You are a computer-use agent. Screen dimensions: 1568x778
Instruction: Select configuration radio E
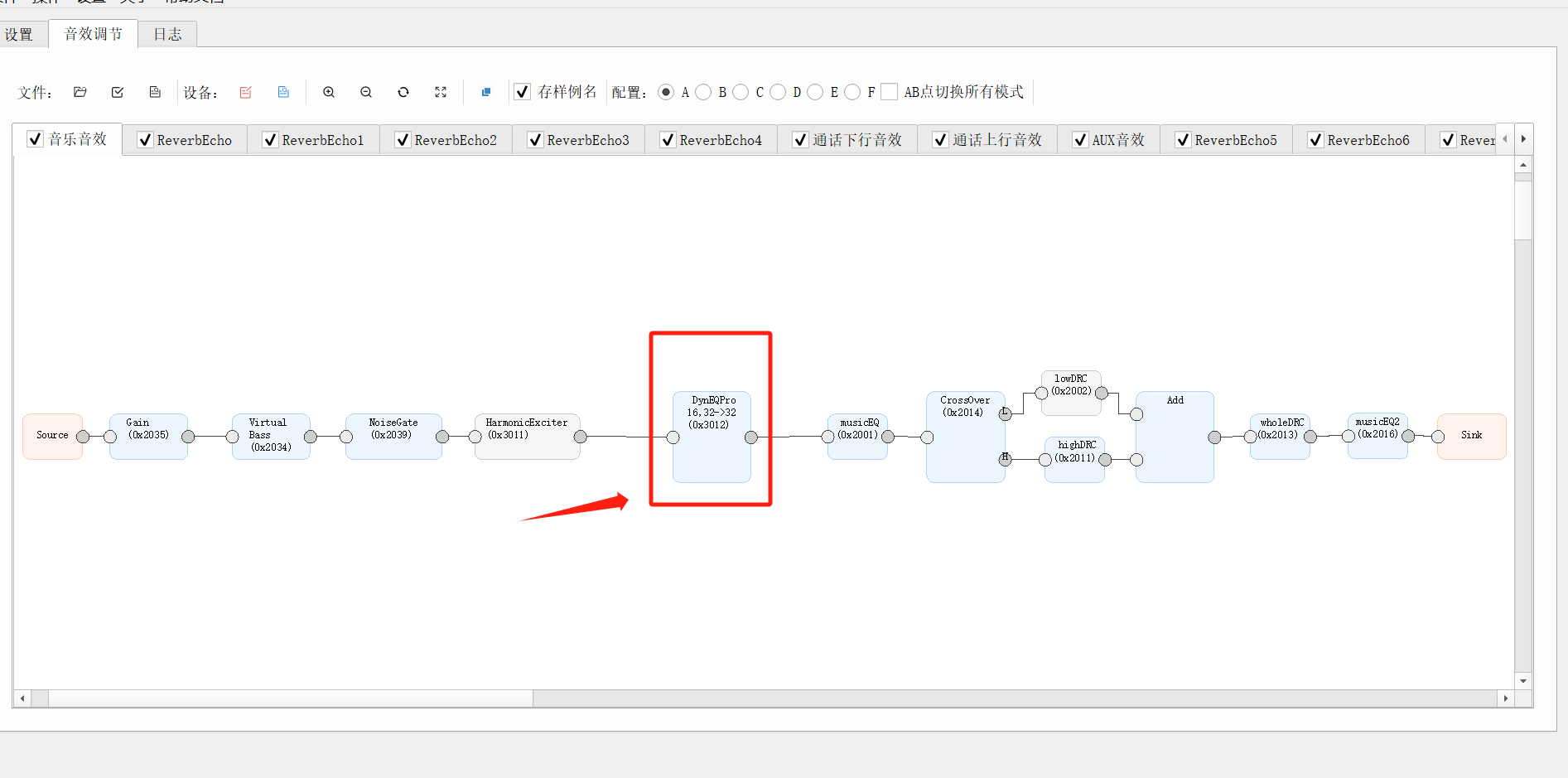tap(815, 92)
